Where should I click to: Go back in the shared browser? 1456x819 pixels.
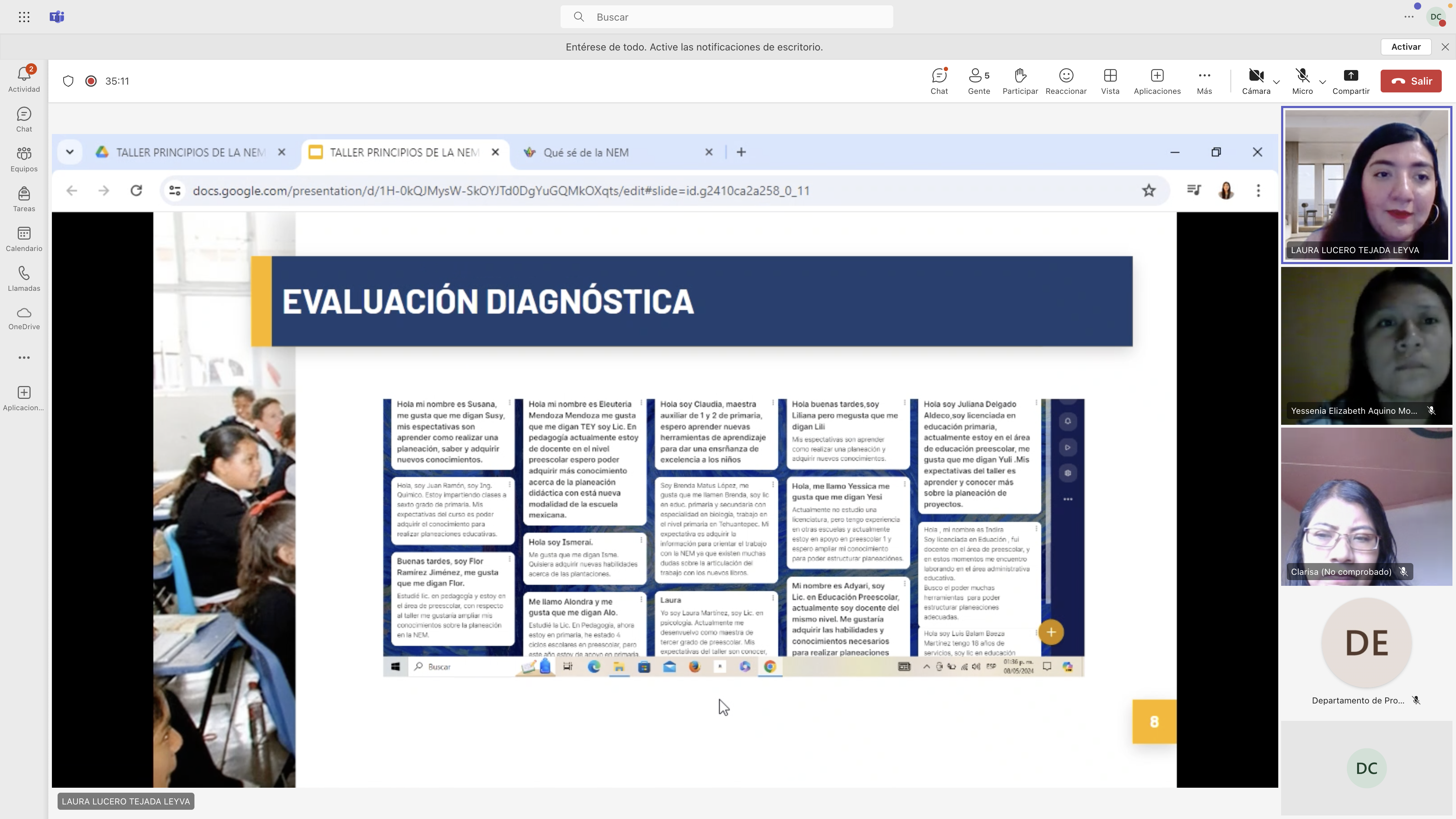[x=72, y=191]
